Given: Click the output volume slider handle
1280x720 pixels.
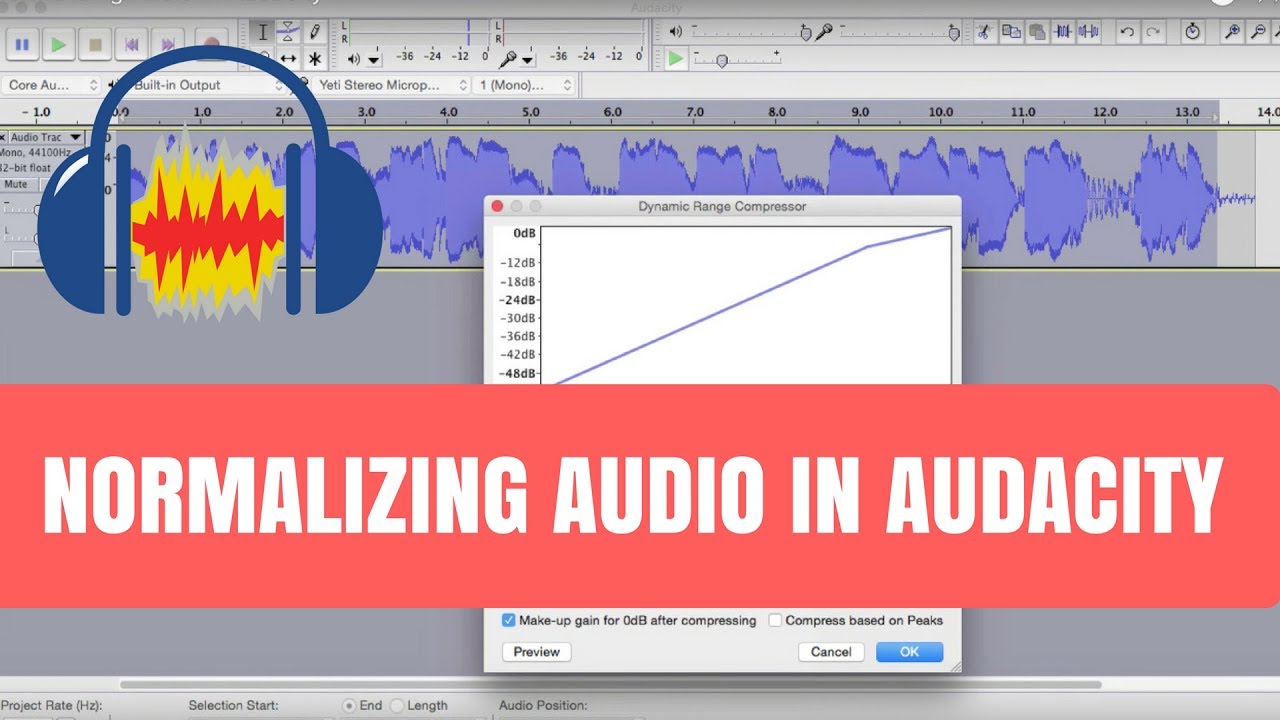Looking at the screenshot, I should tap(806, 33).
